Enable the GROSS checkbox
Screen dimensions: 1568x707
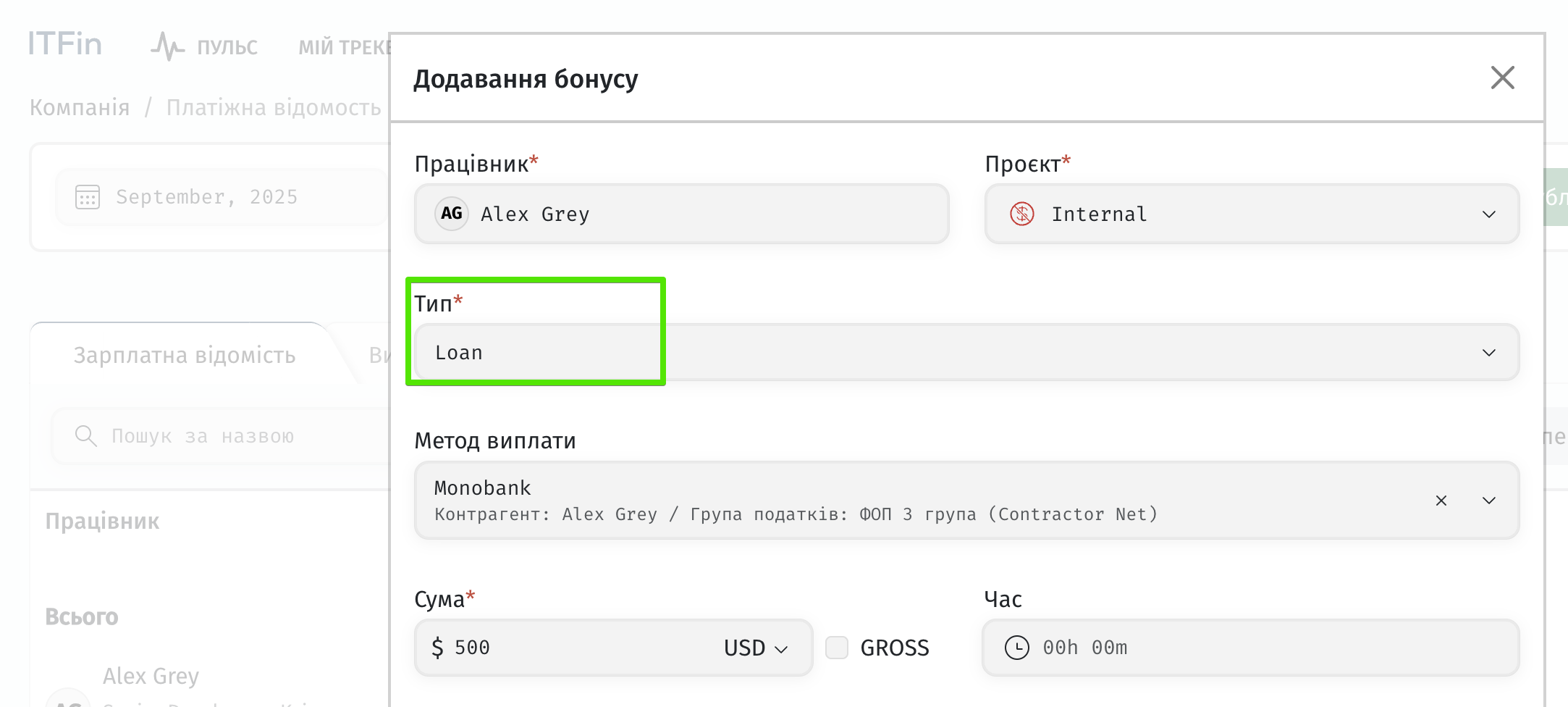coord(837,648)
